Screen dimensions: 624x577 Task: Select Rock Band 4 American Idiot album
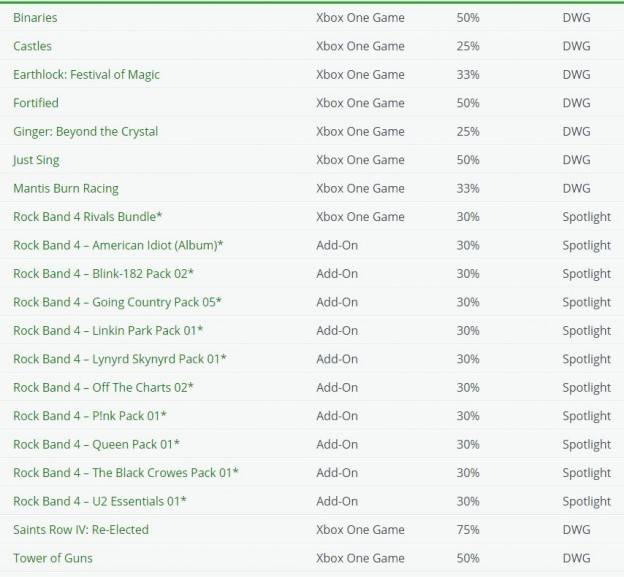coord(118,245)
